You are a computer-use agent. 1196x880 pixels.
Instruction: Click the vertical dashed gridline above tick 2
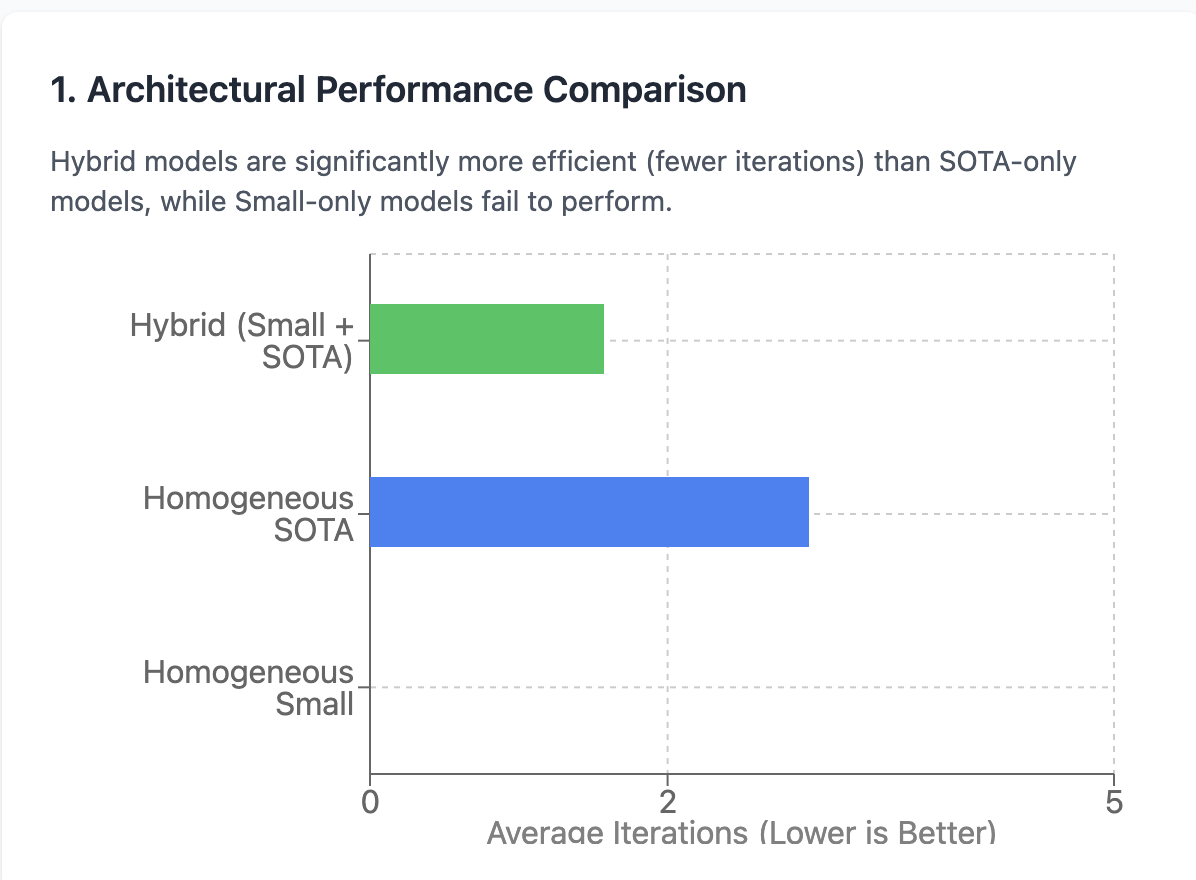click(x=668, y=420)
